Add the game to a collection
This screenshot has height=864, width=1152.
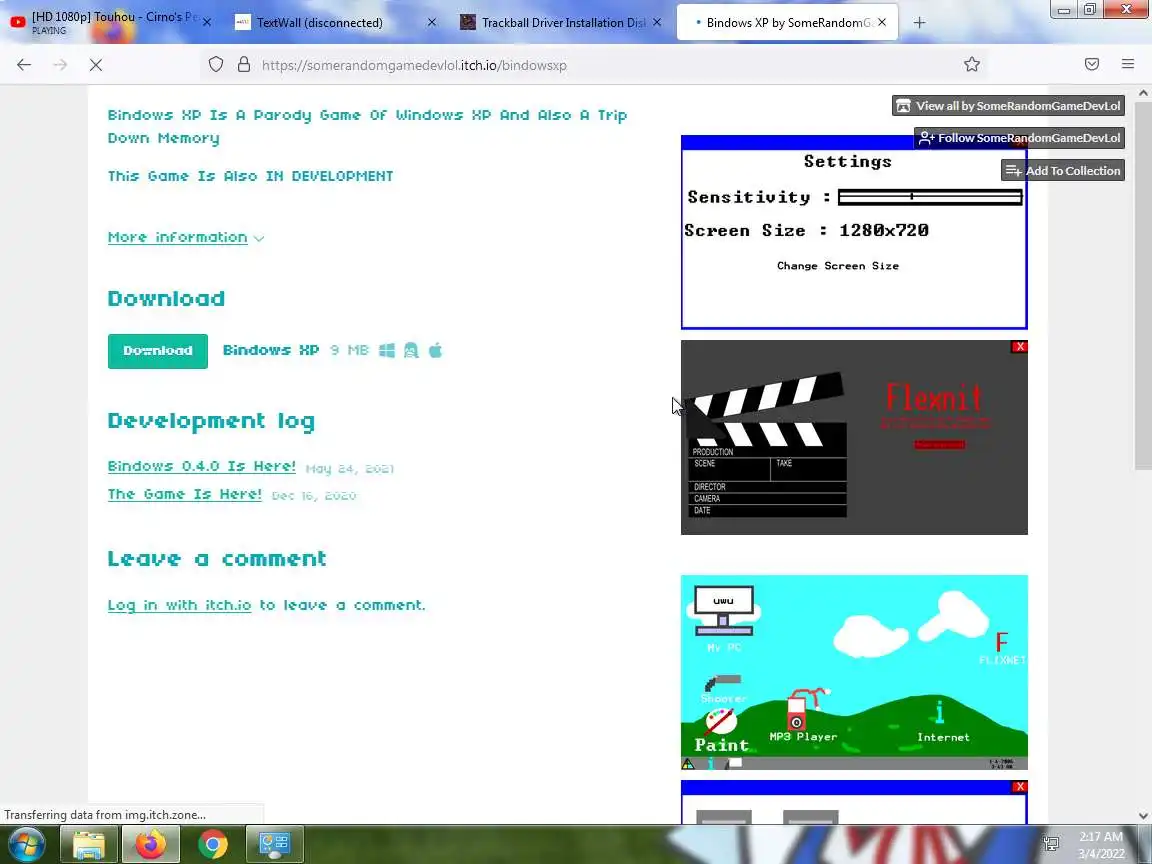[1063, 170]
